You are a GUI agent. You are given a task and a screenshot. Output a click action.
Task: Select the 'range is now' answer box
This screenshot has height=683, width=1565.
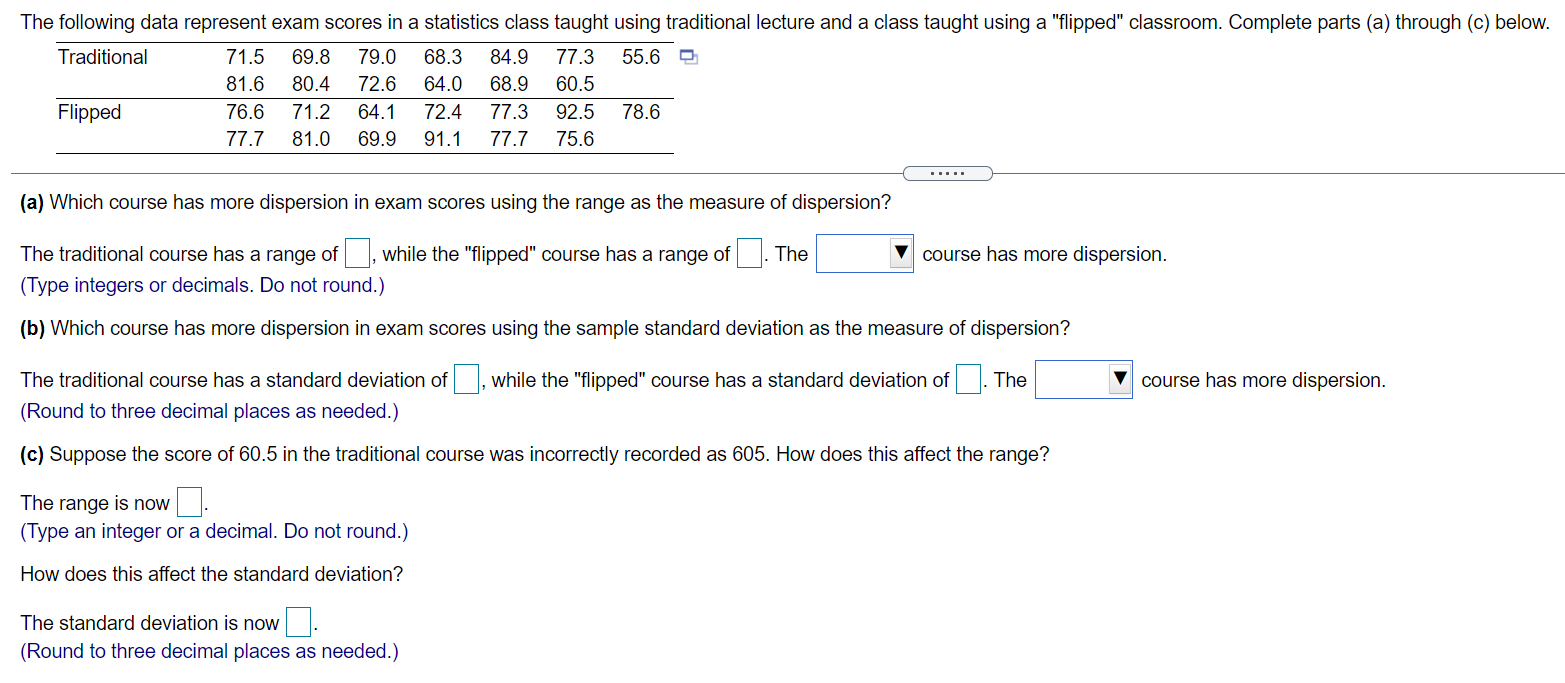(188, 502)
